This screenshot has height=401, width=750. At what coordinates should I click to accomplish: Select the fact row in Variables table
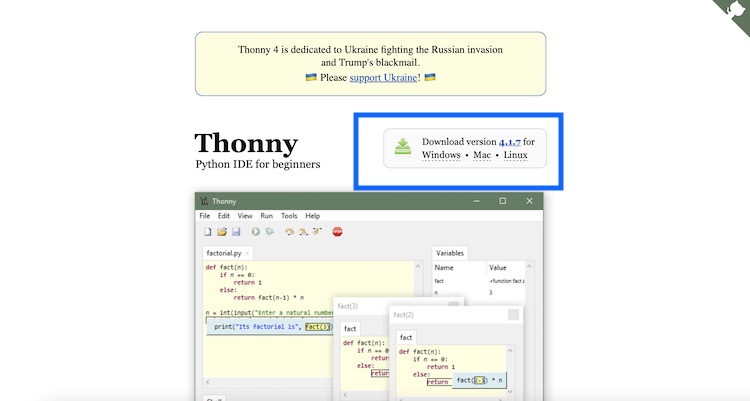[478, 281]
